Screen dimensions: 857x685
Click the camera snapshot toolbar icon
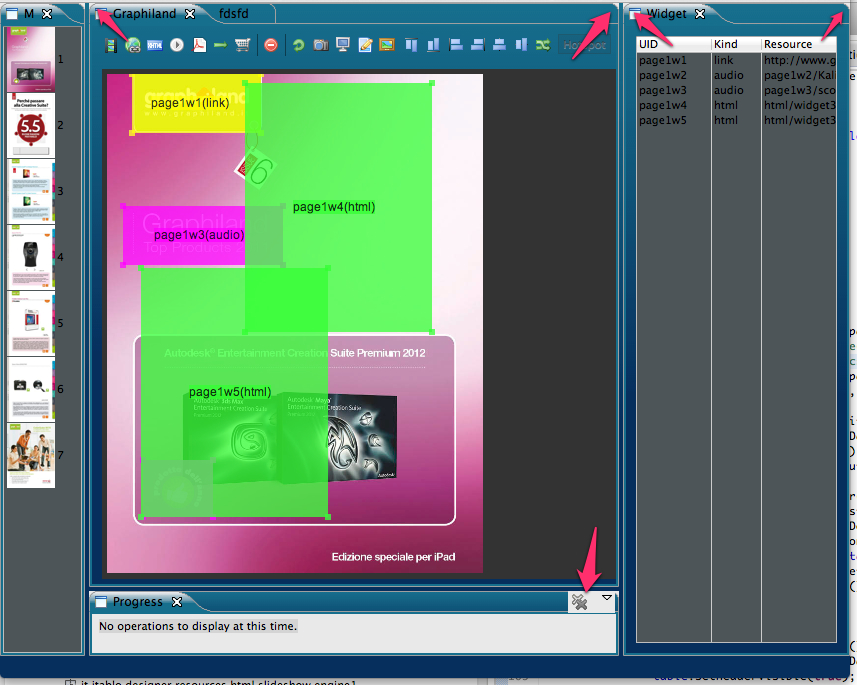pos(320,45)
